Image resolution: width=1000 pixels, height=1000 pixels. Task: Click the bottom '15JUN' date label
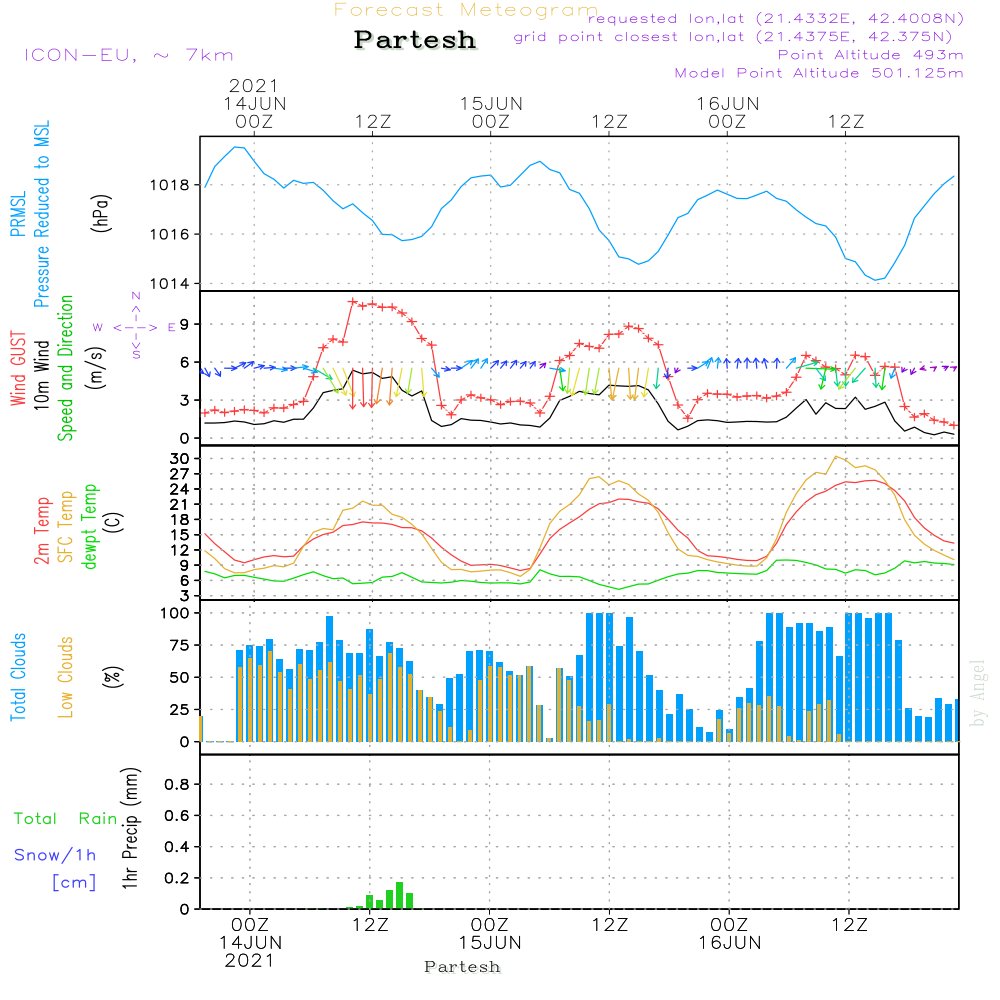[490, 943]
